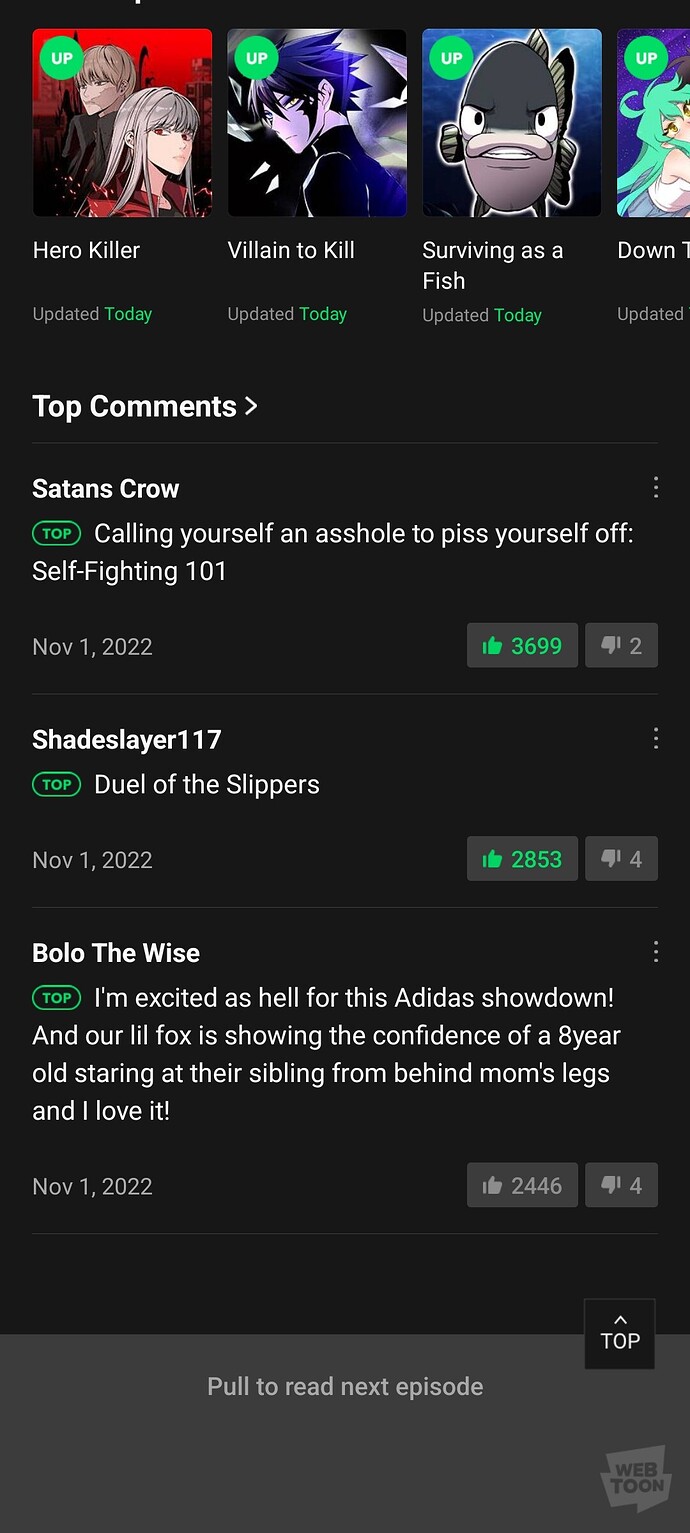
Task: Open three-dot menu on Bolo The Wise comment
Action: coord(656,951)
